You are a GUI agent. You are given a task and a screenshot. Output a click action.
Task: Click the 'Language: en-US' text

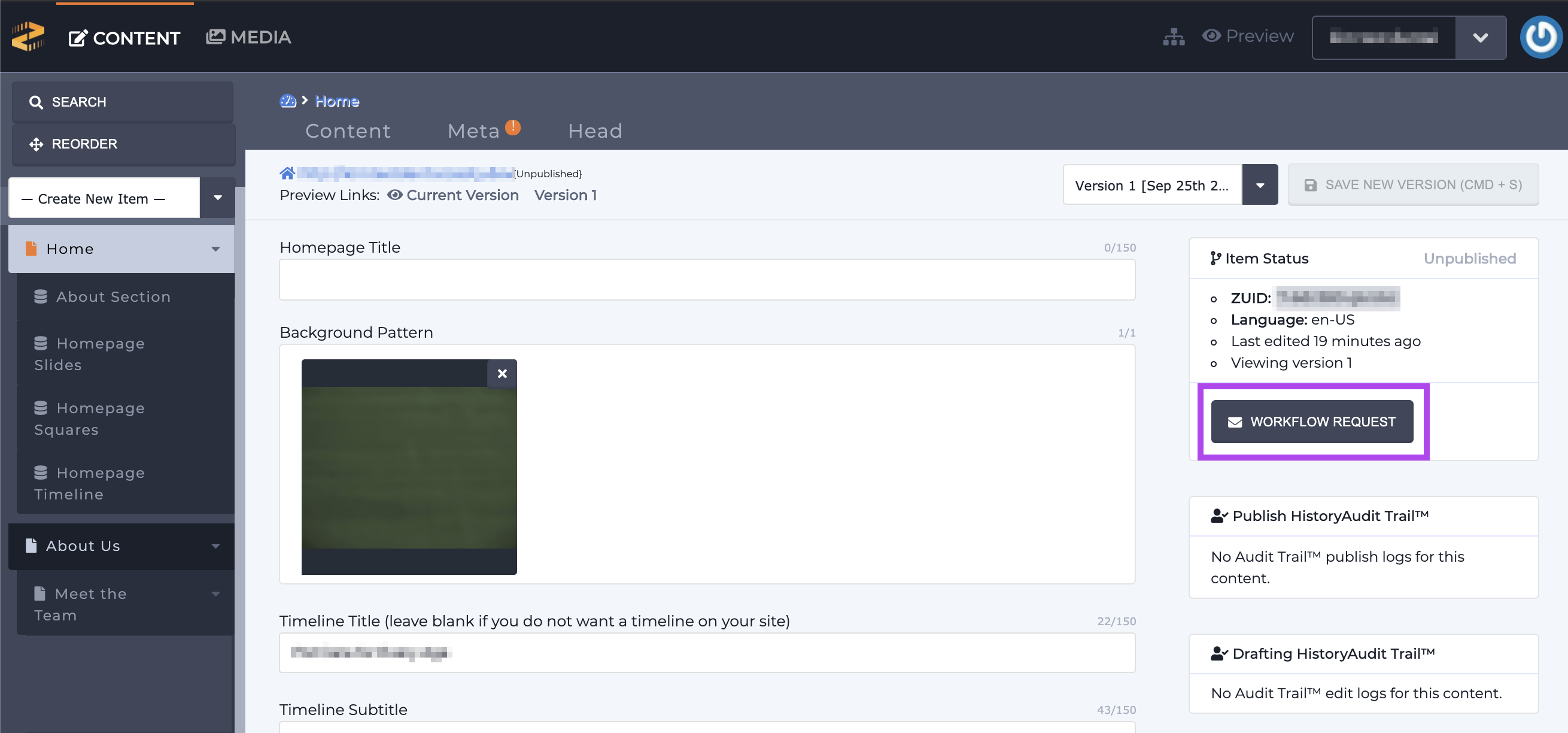coord(1292,320)
